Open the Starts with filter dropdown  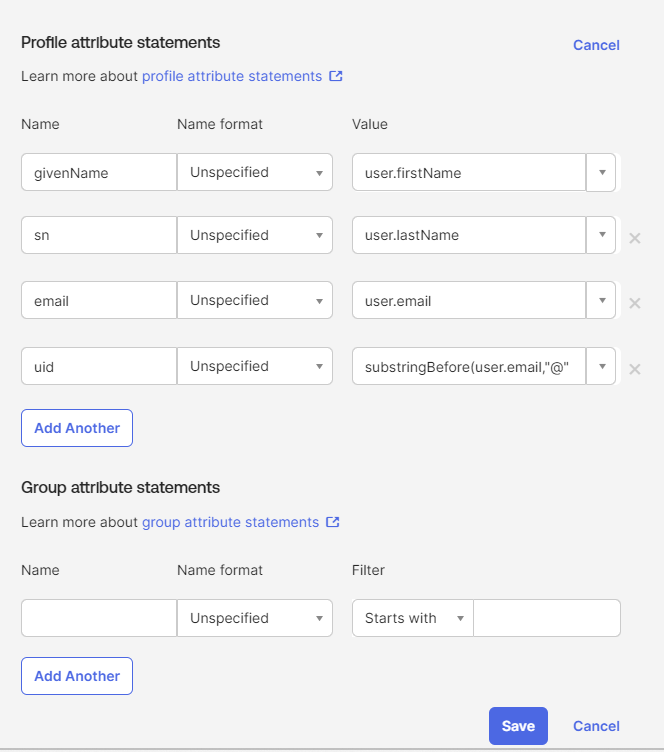(413, 618)
